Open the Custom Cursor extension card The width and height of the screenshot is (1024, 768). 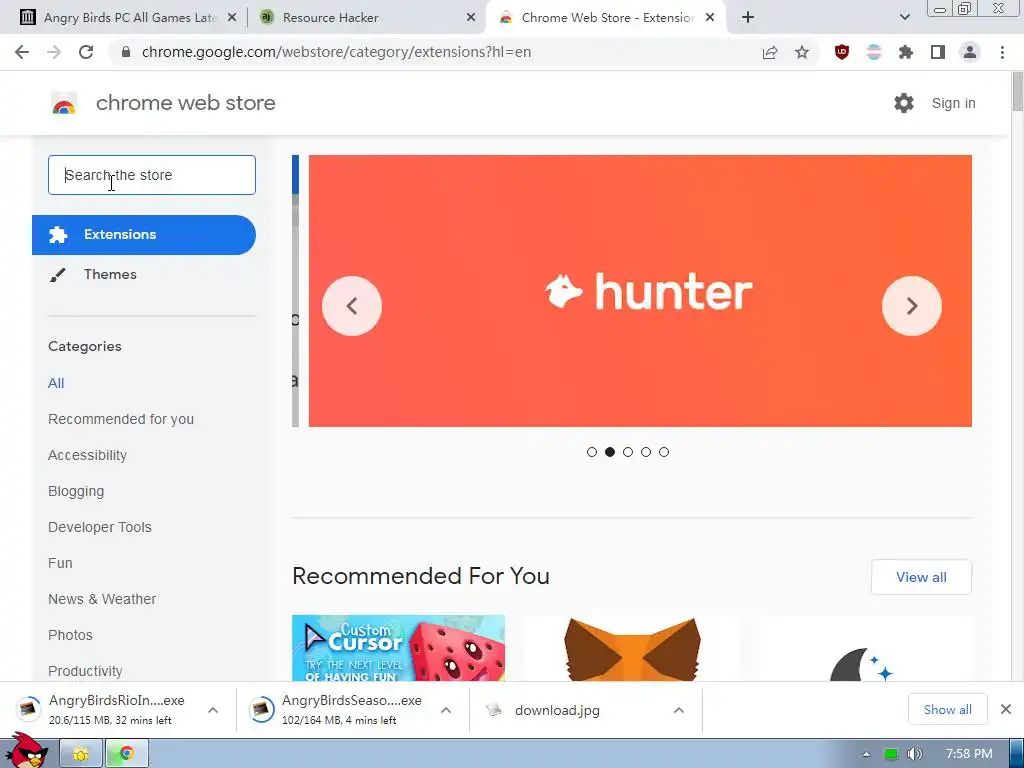(398, 648)
